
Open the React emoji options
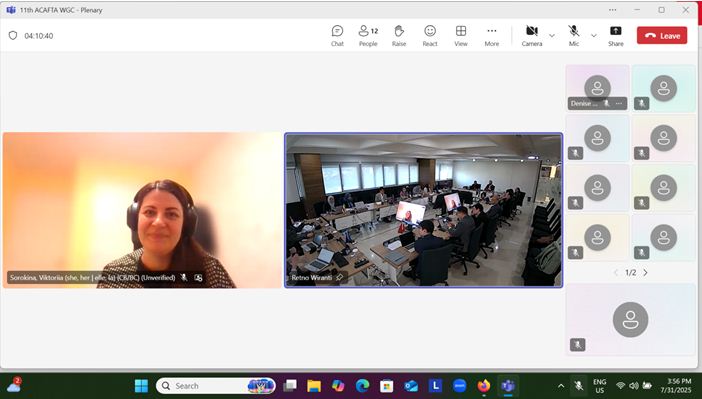tap(430, 36)
